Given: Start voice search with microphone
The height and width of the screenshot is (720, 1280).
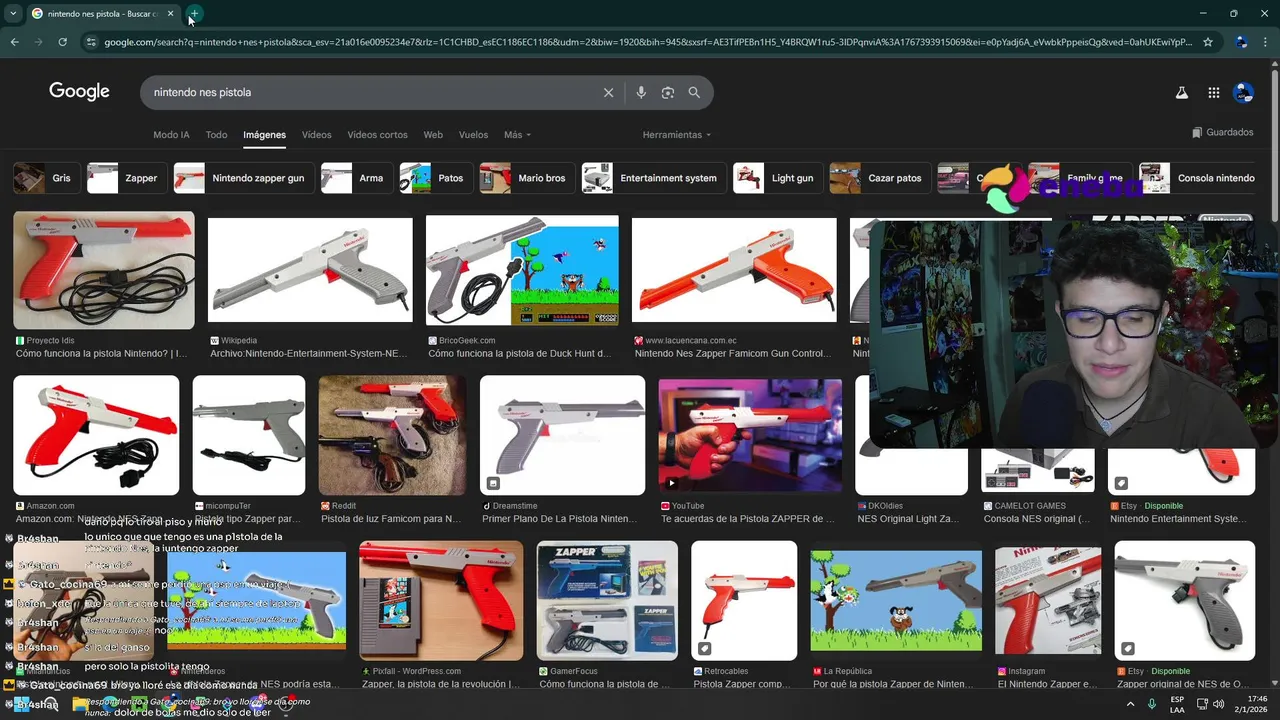Looking at the screenshot, I should coord(641,92).
